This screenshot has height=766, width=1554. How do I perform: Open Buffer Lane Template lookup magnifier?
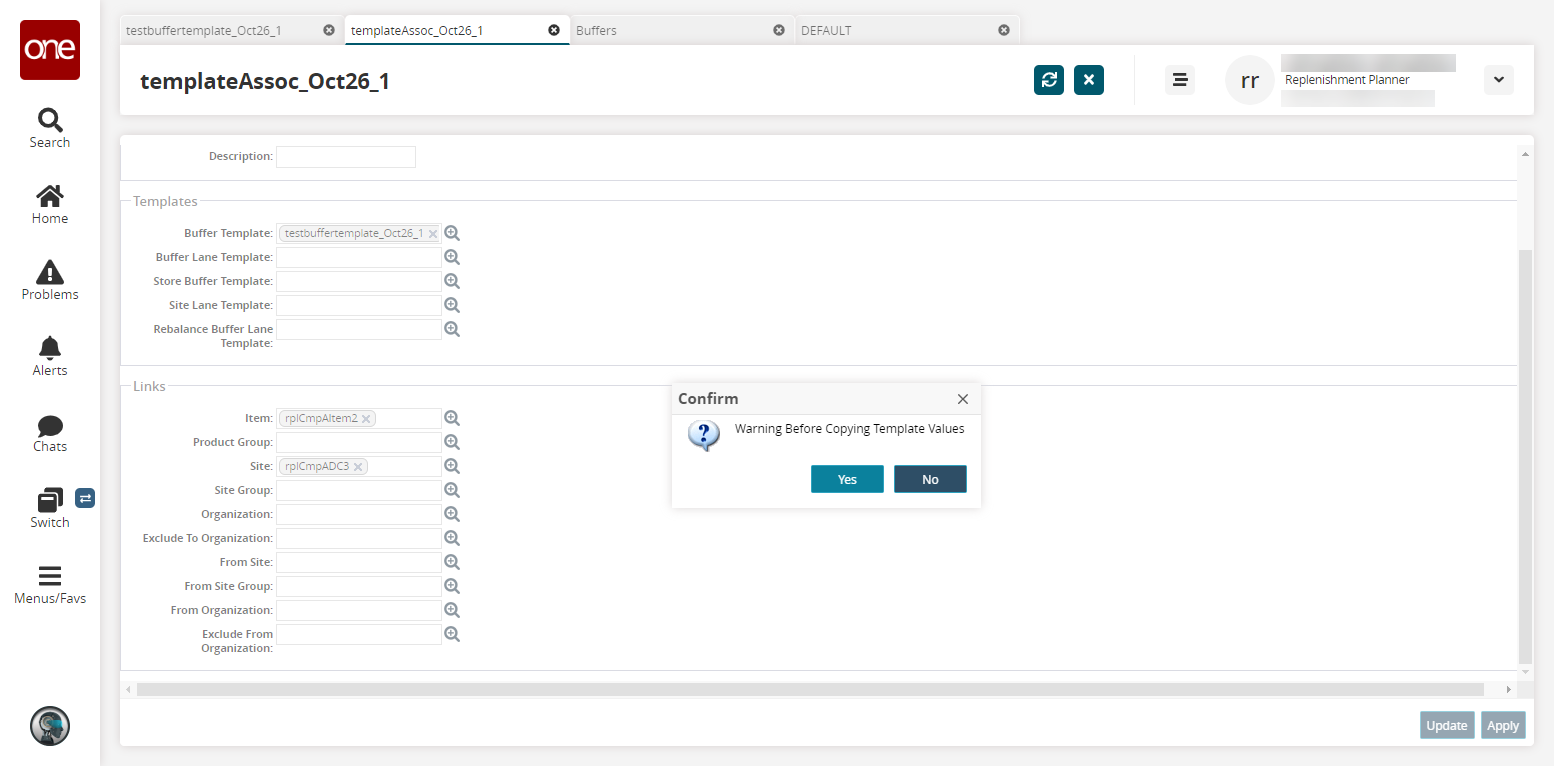click(452, 257)
